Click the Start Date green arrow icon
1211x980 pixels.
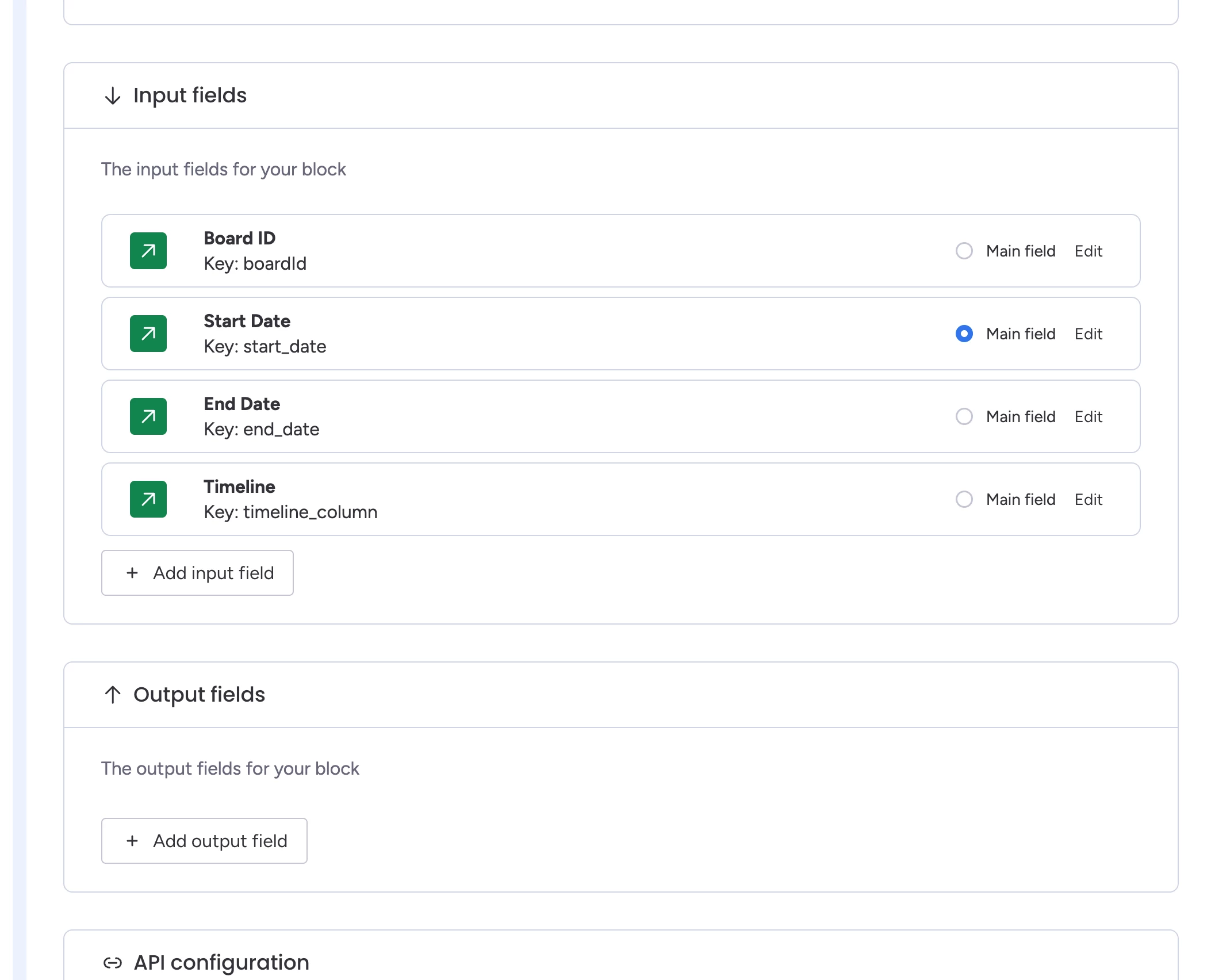148,334
